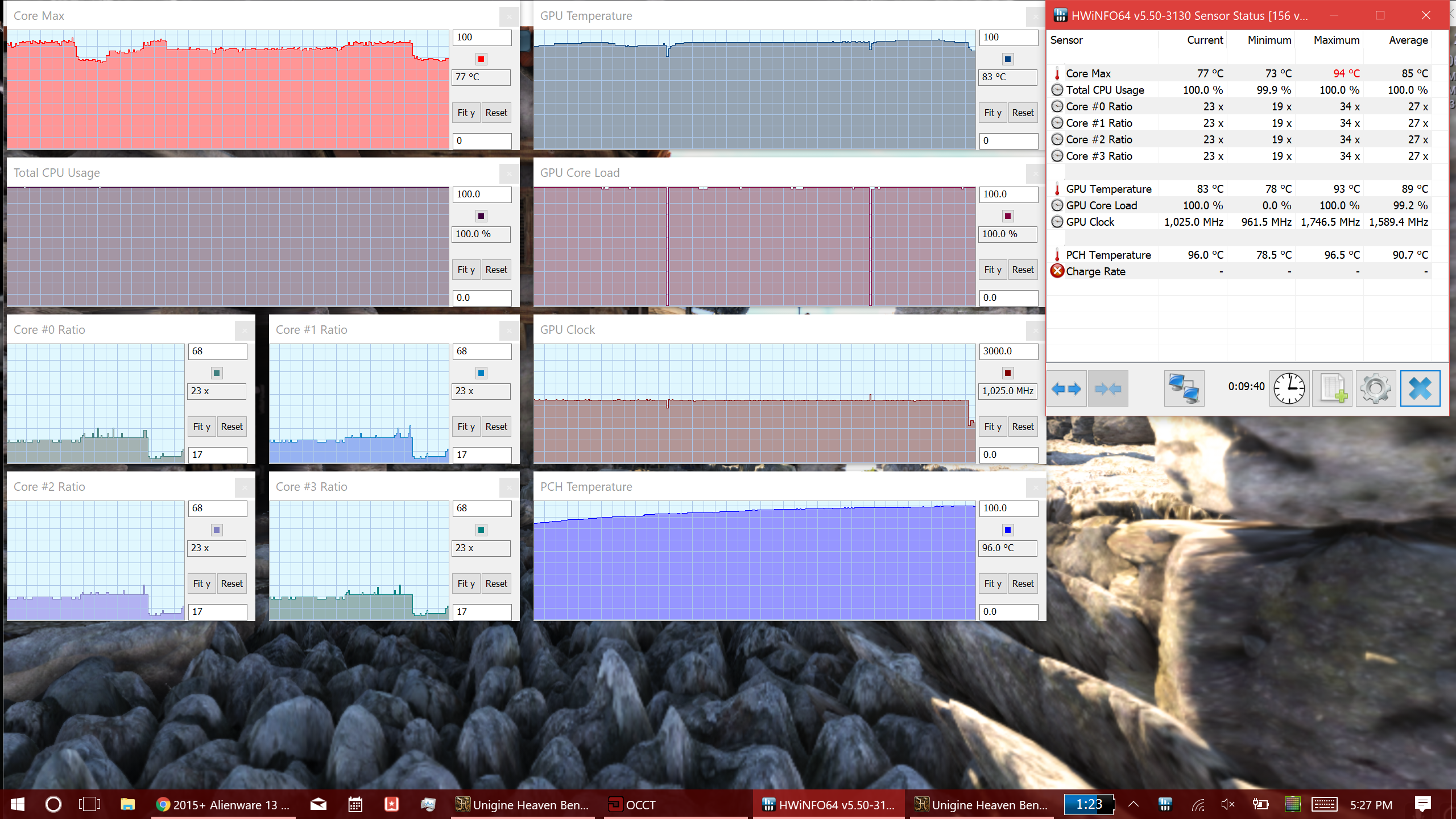Click Core Max maximum value 94 °C
Screen dimensions: 1456x819
click(x=1347, y=73)
